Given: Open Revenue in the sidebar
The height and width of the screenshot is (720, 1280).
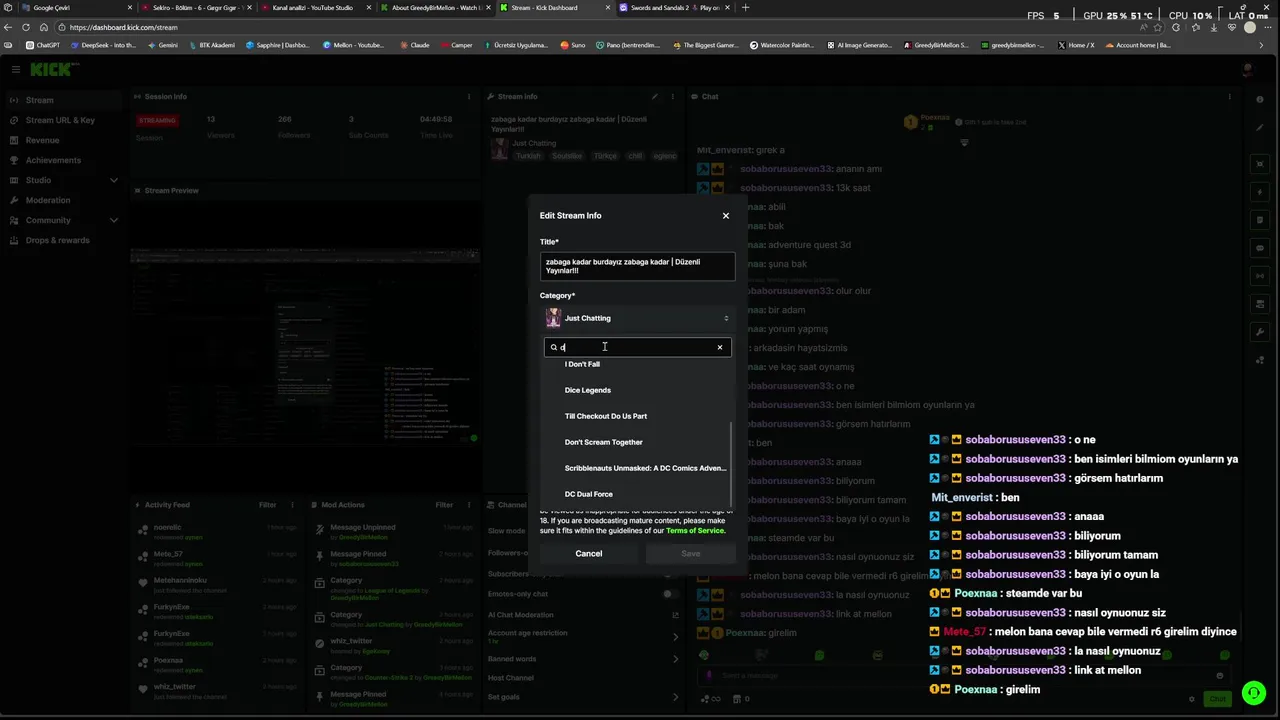Looking at the screenshot, I should tap(62, 140).
